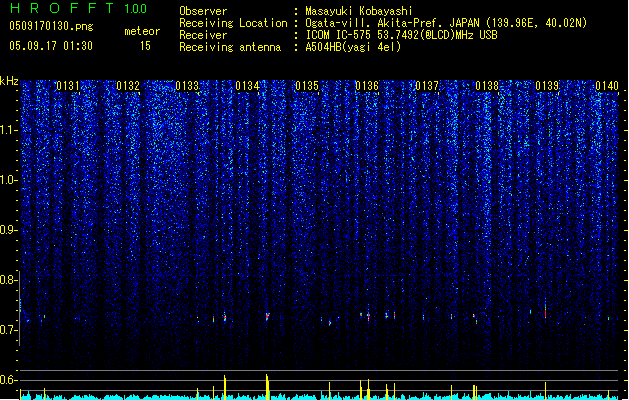The image size is (629, 400).
Task: Click the 0132 time marker
Action: [128, 86]
